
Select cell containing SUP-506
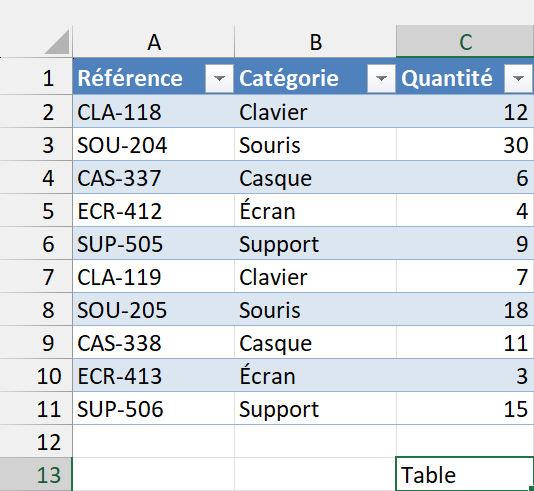click(x=154, y=409)
